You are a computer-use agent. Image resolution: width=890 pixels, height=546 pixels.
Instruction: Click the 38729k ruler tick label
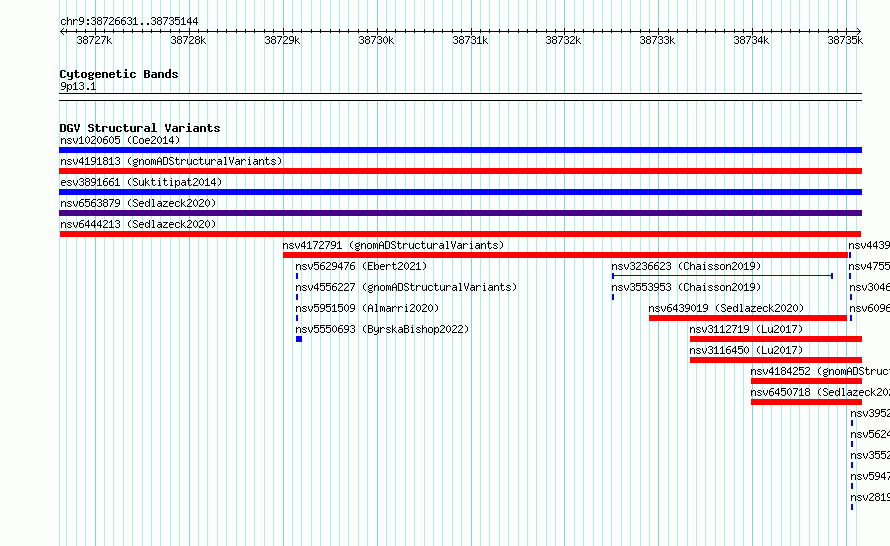pyautogui.click(x=282, y=40)
